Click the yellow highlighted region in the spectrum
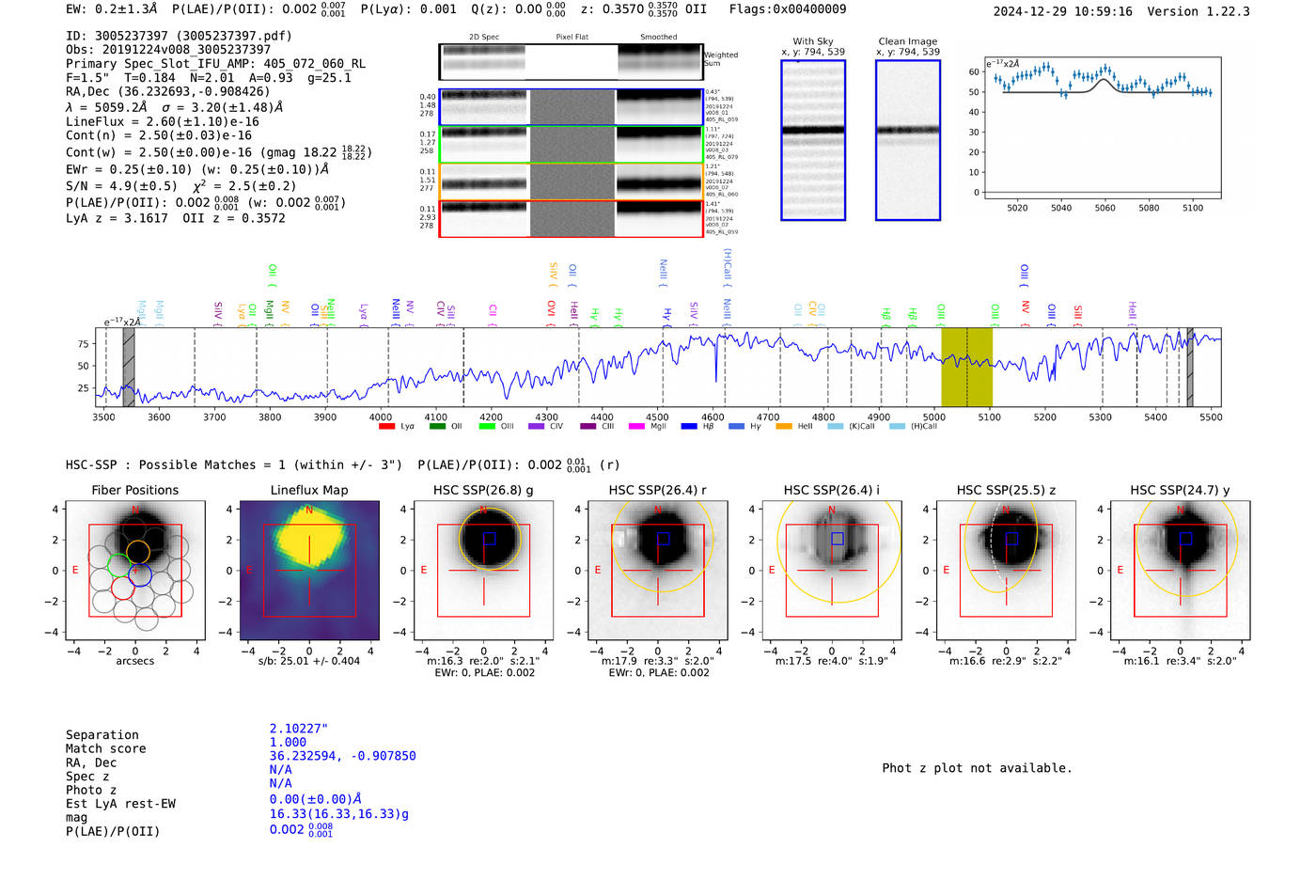1316x896 pixels. [x=967, y=367]
